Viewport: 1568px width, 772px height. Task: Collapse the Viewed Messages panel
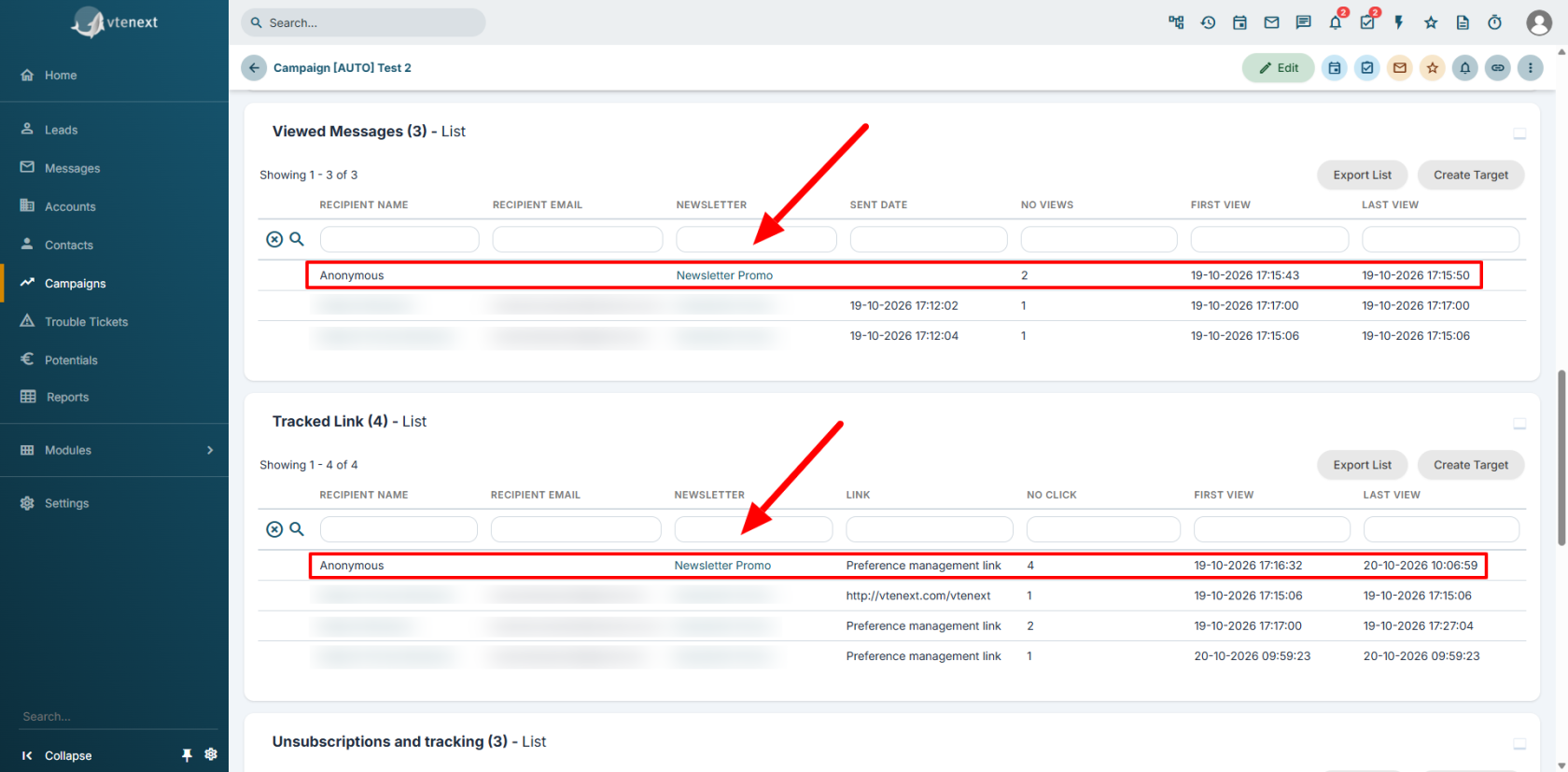(x=1519, y=134)
